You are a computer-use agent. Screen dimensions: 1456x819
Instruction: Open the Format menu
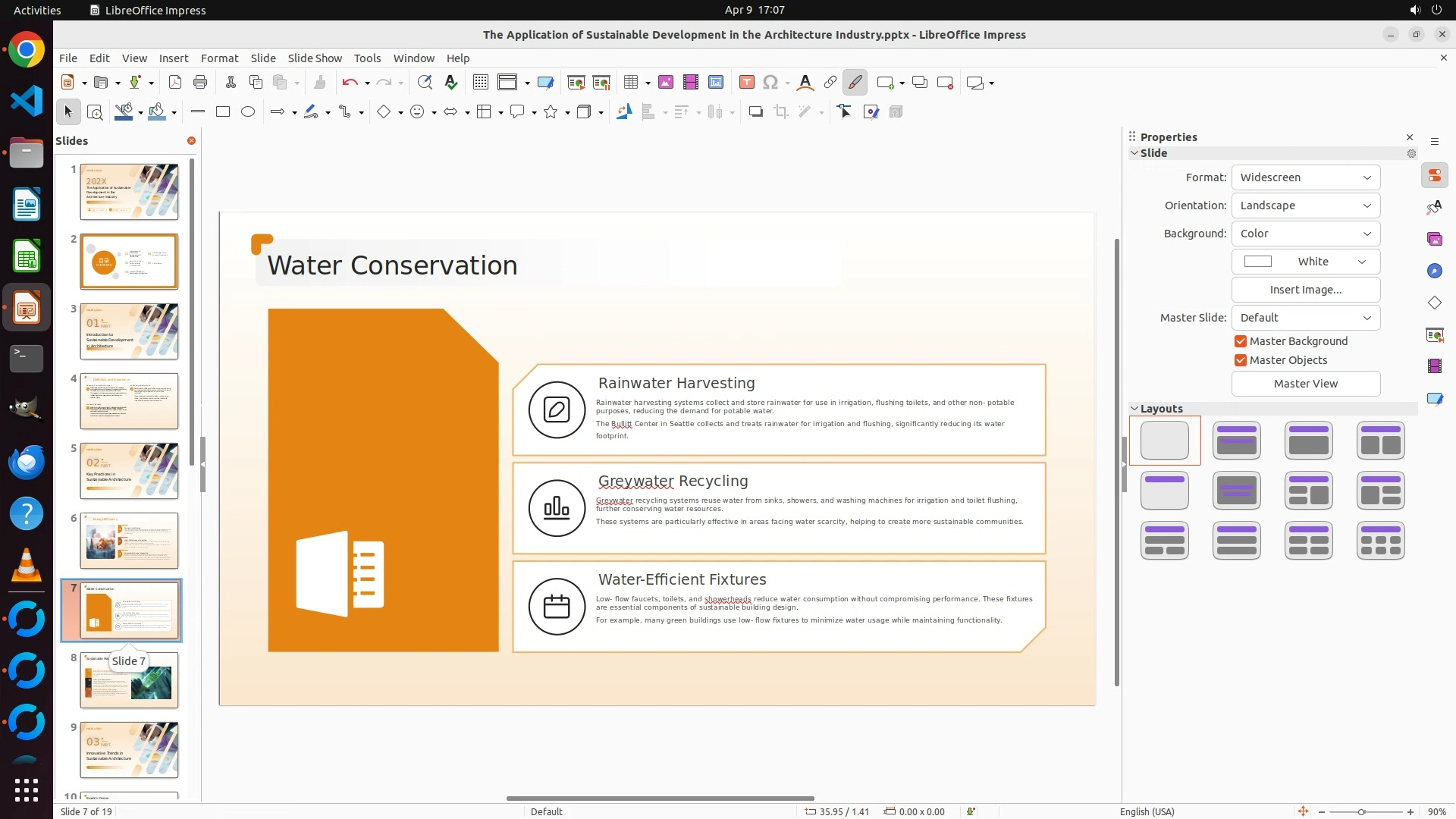point(219,58)
